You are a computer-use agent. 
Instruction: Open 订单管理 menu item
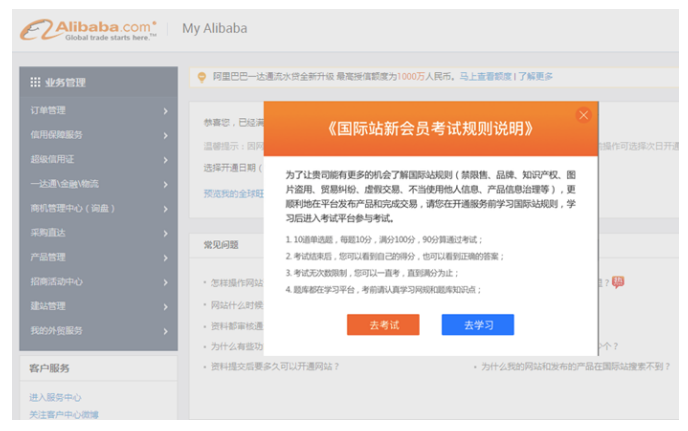click(99, 111)
